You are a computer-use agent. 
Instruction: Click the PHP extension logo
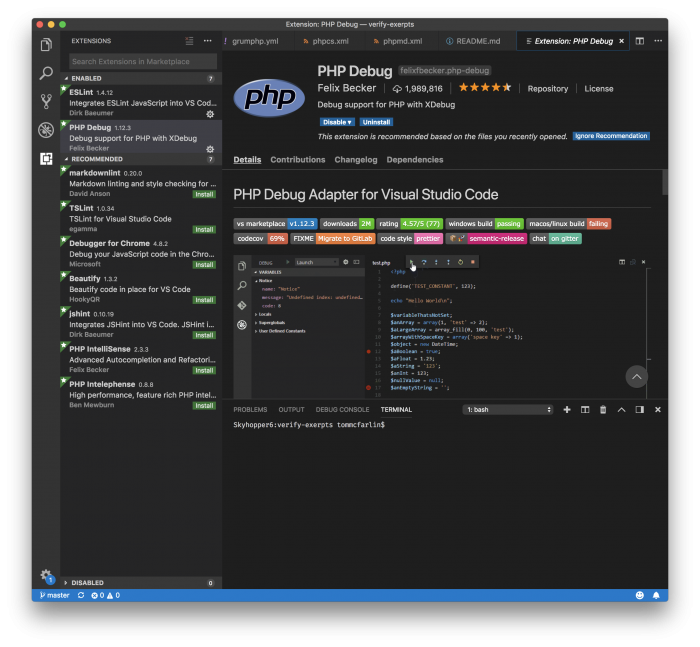pos(269,98)
